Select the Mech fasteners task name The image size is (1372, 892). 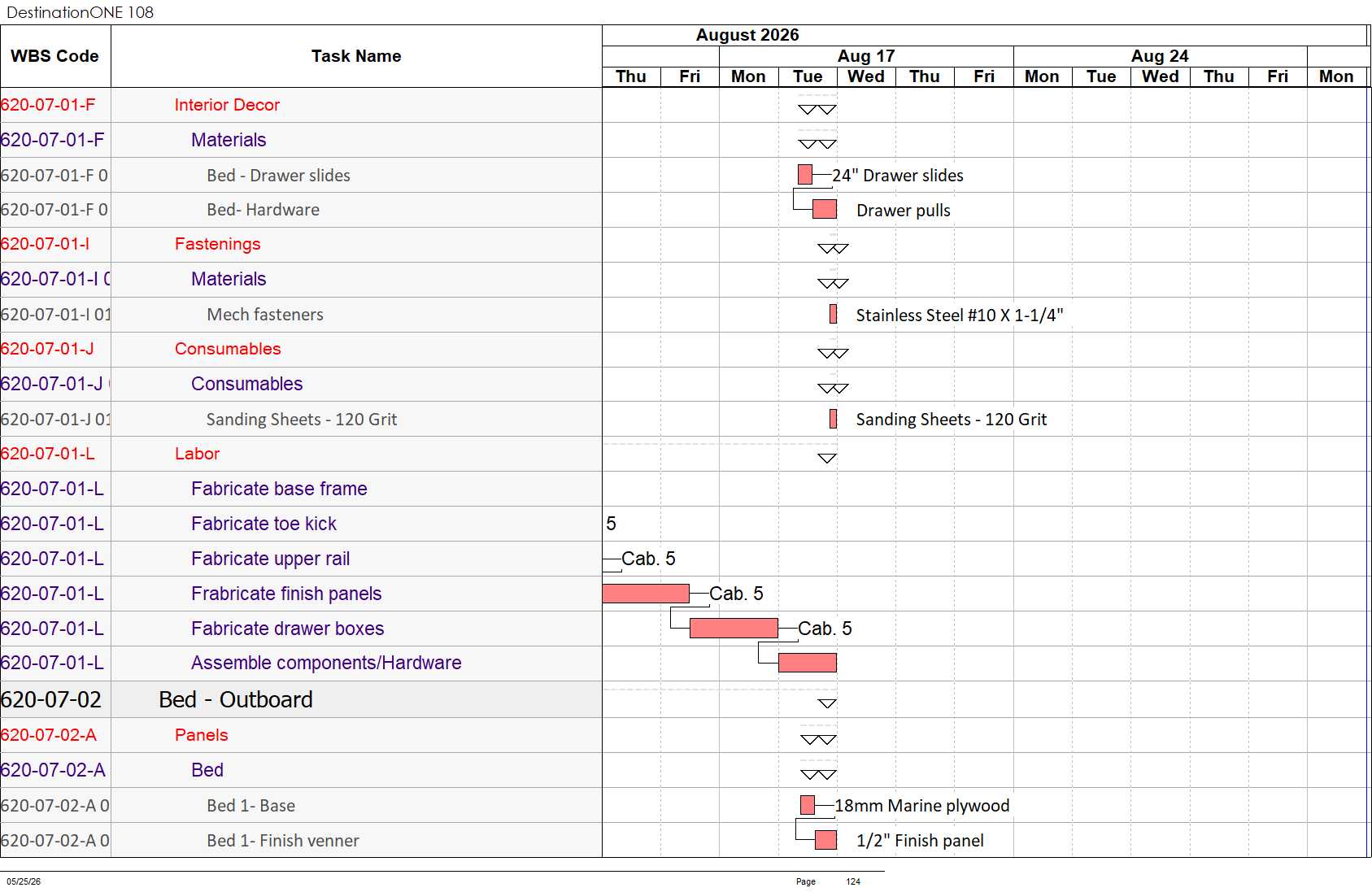click(265, 315)
